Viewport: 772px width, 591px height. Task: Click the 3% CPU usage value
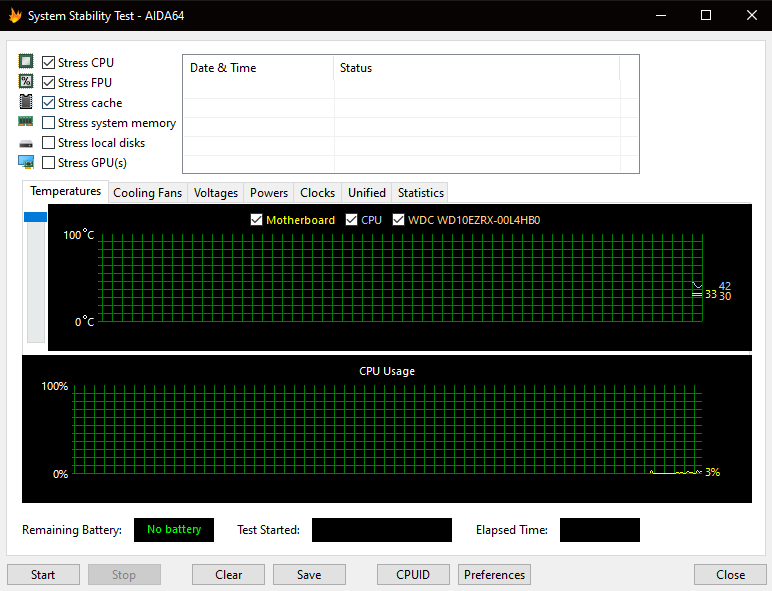[712, 472]
